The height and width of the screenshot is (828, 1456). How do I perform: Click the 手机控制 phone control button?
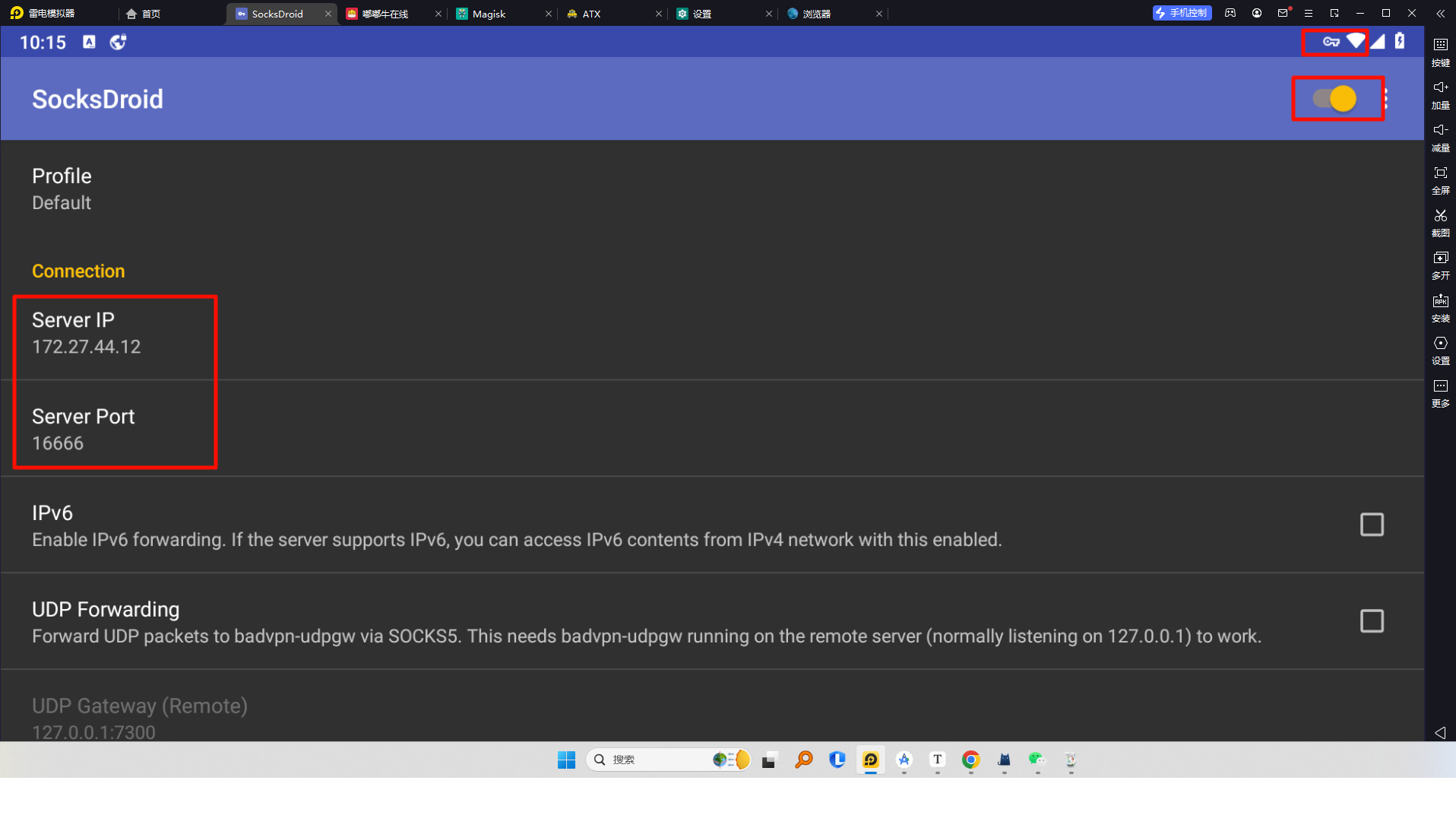tap(1182, 13)
